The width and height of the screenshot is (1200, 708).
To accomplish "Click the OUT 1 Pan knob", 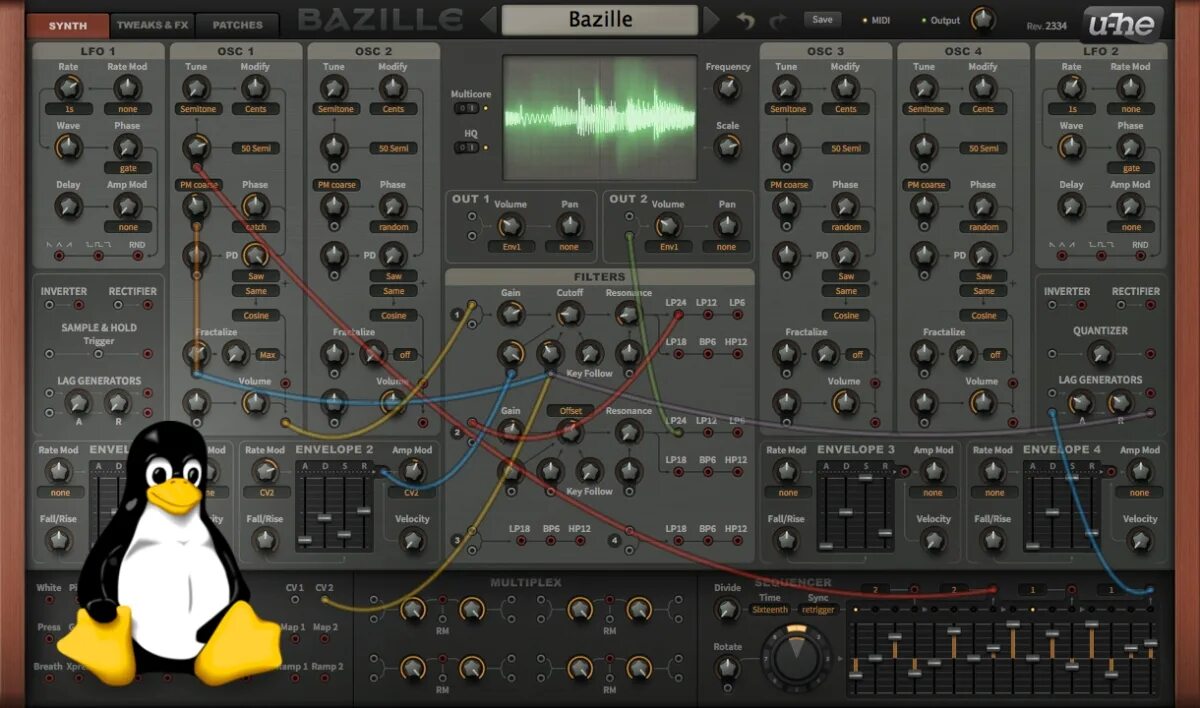I will (569, 225).
